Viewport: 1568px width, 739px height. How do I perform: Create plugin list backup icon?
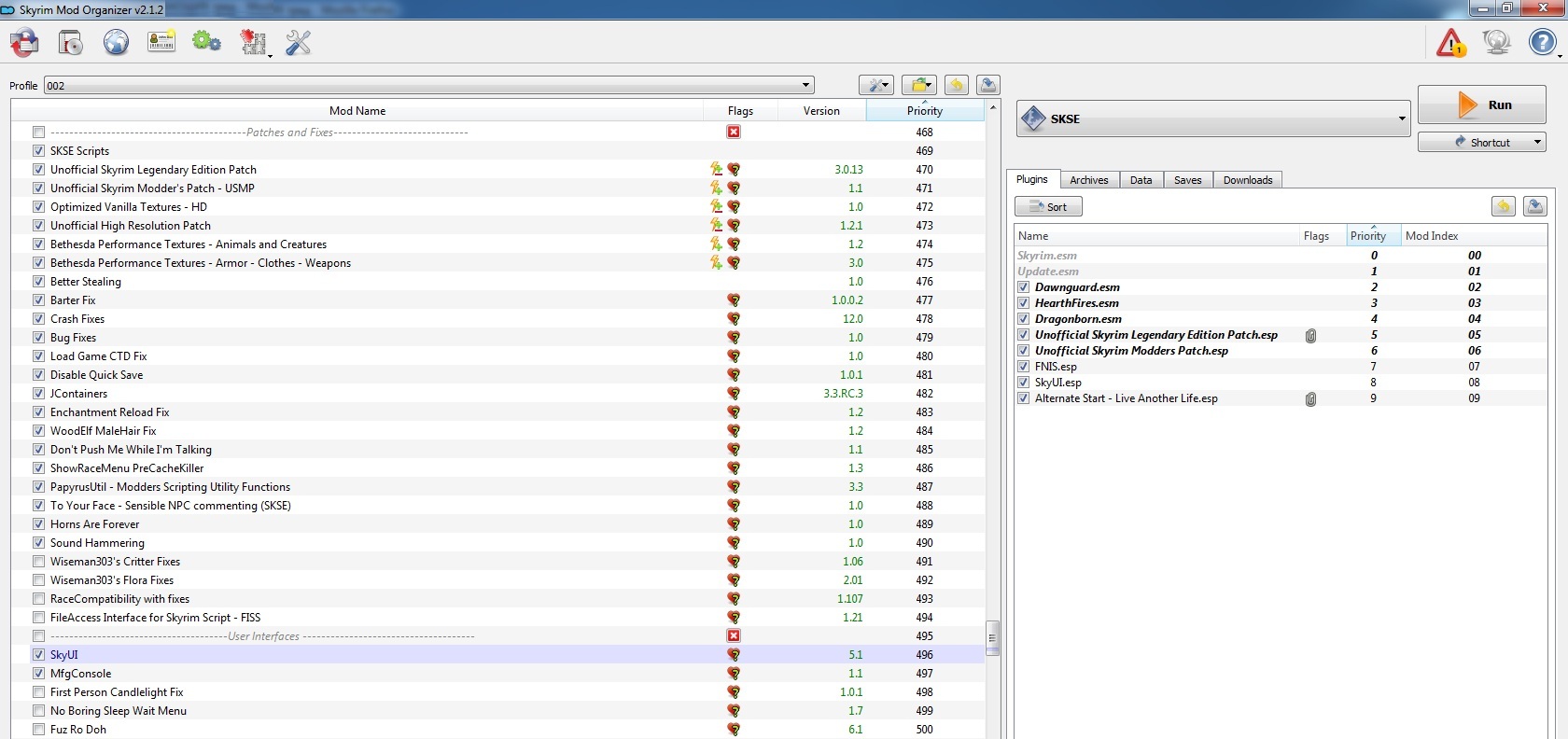click(1535, 206)
